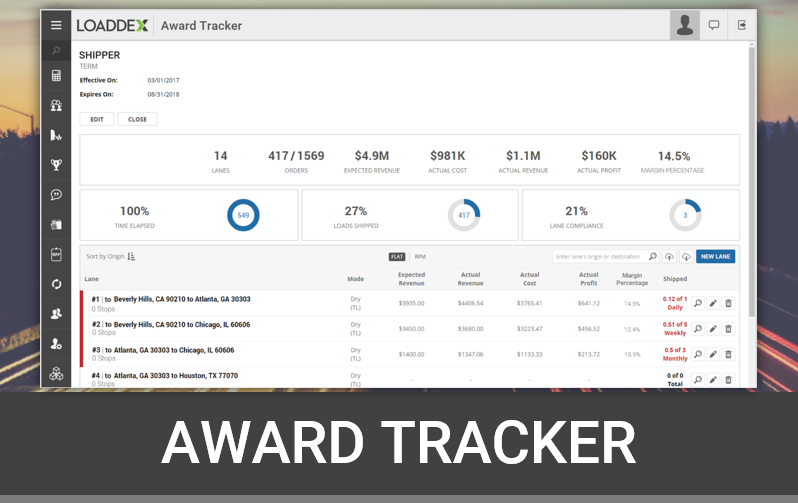Click the logout icon in header
The width and height of the screenshot is (798, 503).
coord(742,25)
